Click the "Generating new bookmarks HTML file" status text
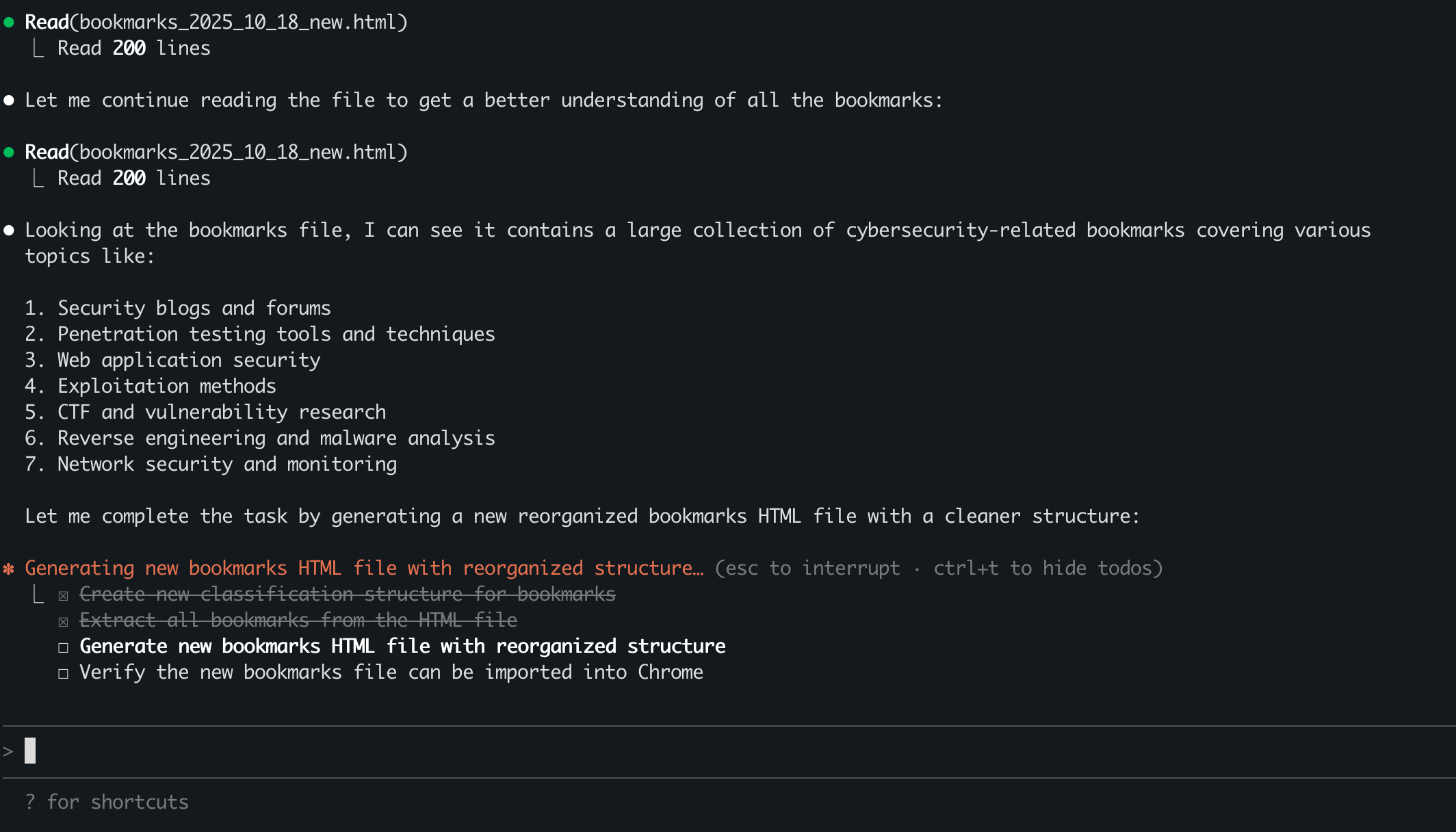The height and width of the screenshot is (832, 1456). click(364, 569)
